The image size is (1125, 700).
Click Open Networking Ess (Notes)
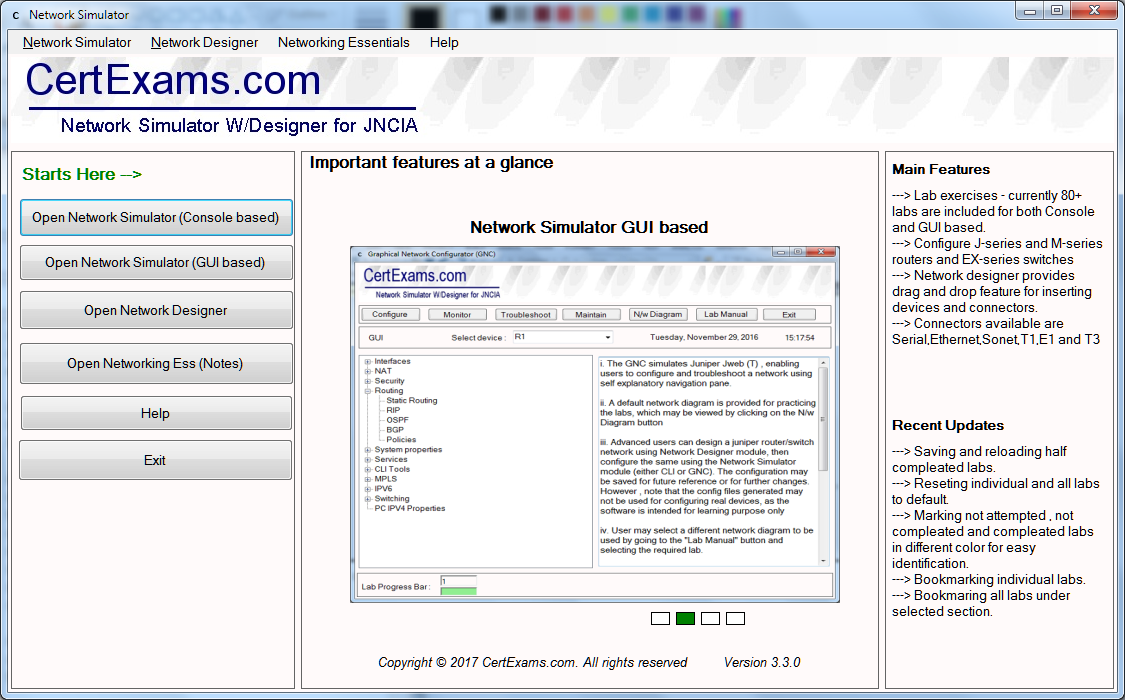point(156,364)
